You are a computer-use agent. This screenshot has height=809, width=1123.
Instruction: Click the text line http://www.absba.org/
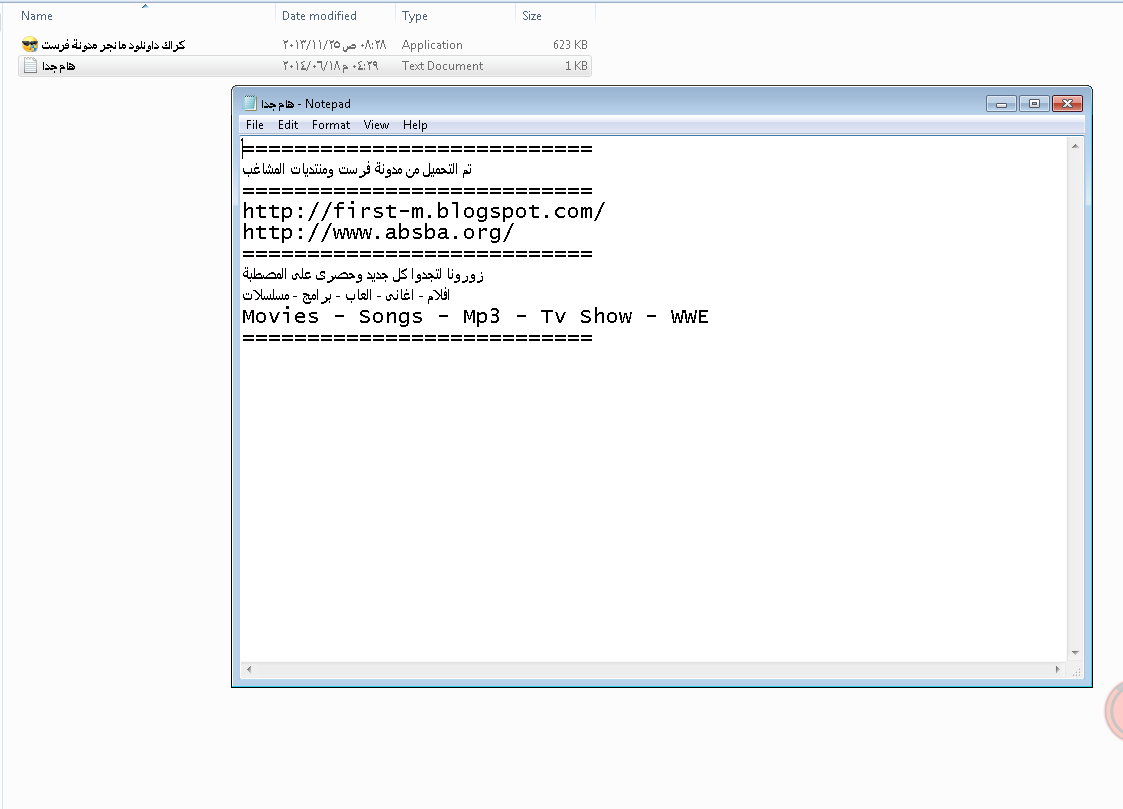378,232
